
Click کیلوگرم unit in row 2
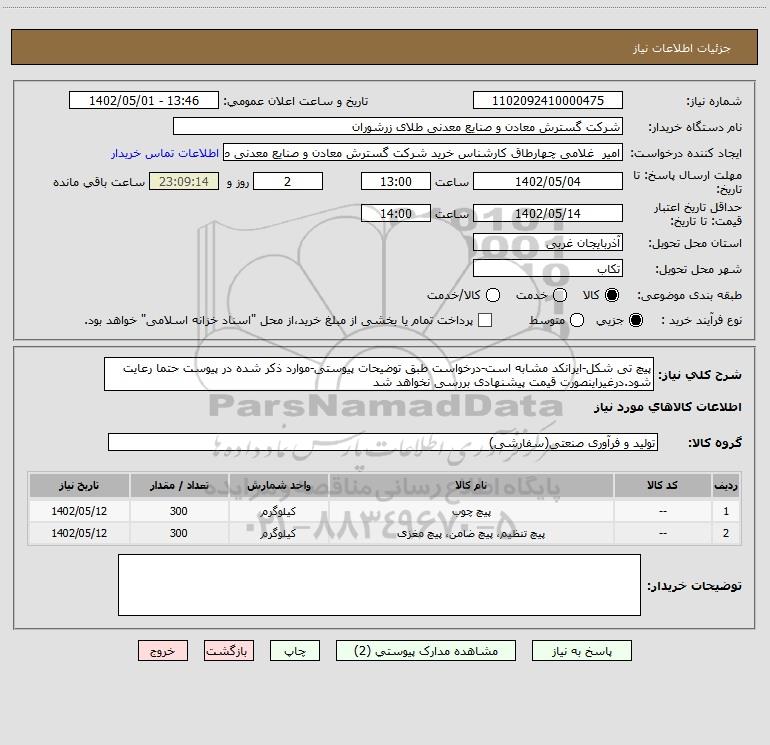pos(278,533)
